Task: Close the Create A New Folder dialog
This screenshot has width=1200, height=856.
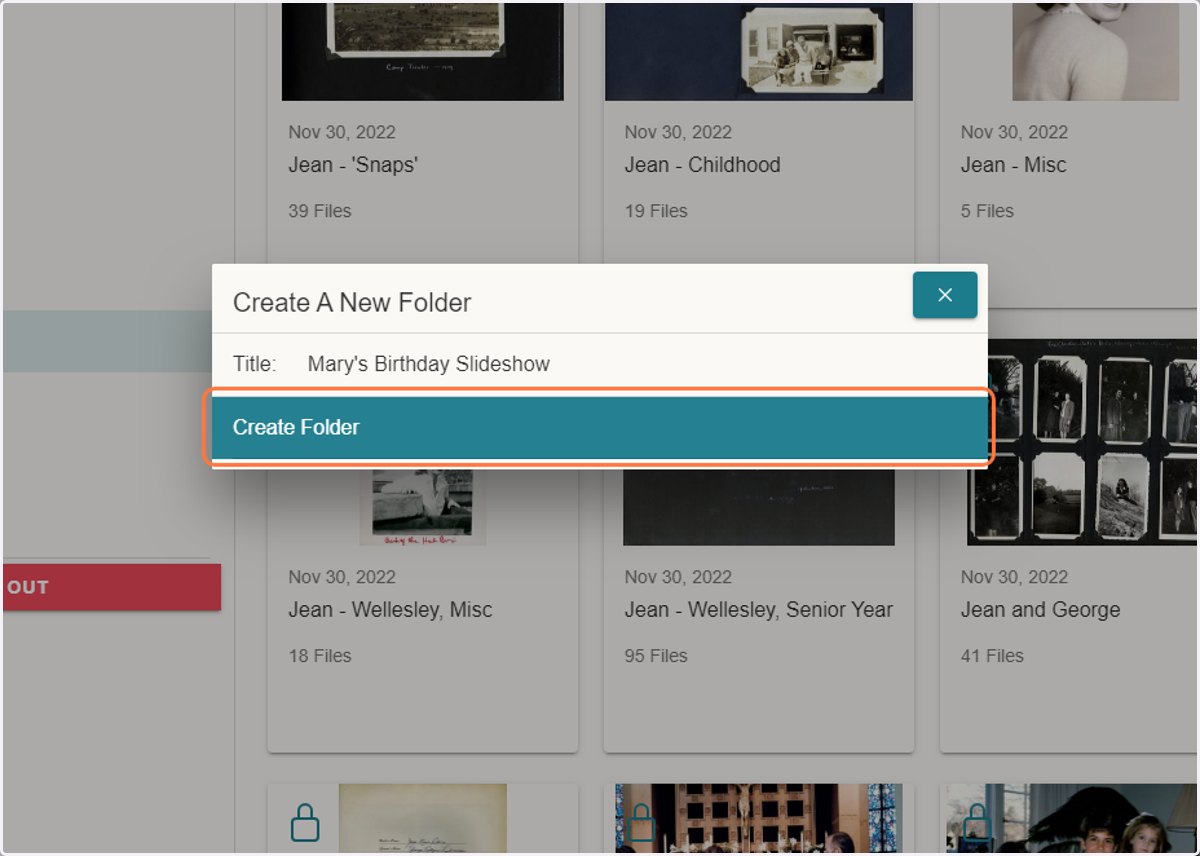Action: (x=945, y=295)
